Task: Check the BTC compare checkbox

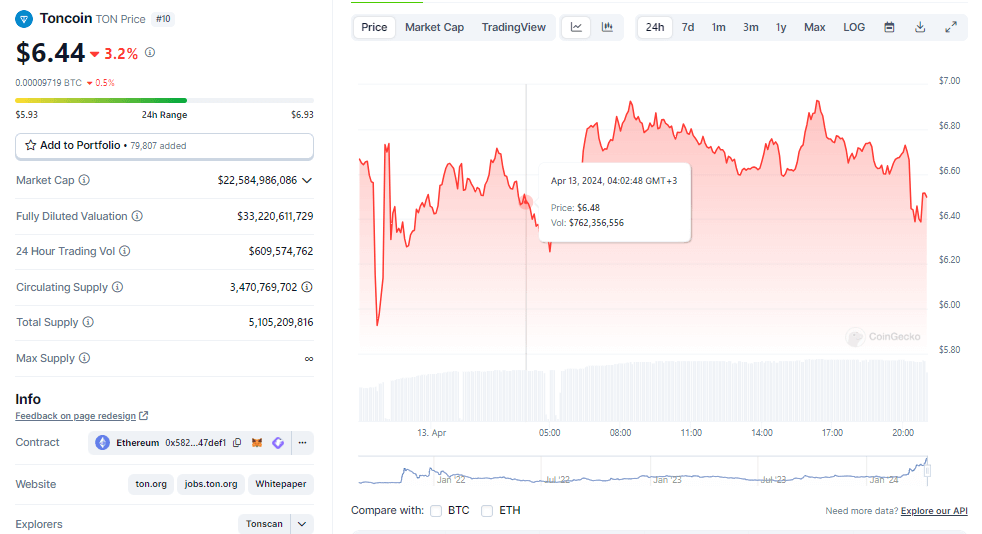Action: [436, 511]
